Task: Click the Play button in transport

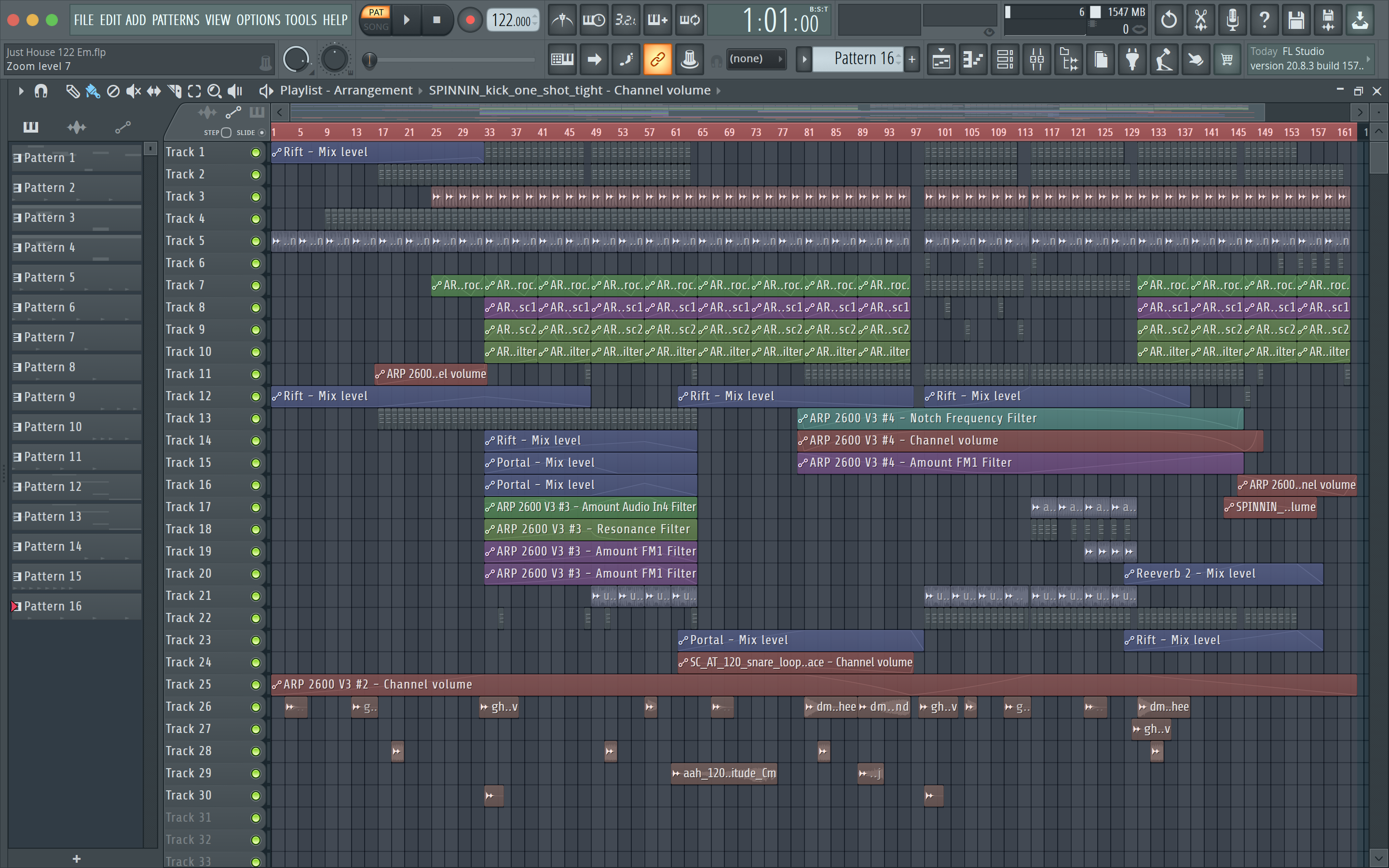Action: click(x=407, y=20)
